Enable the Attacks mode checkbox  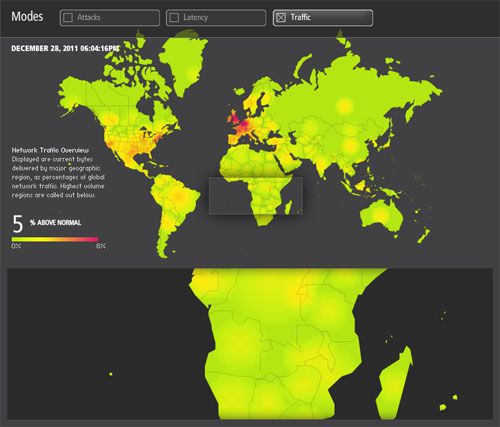68,18
